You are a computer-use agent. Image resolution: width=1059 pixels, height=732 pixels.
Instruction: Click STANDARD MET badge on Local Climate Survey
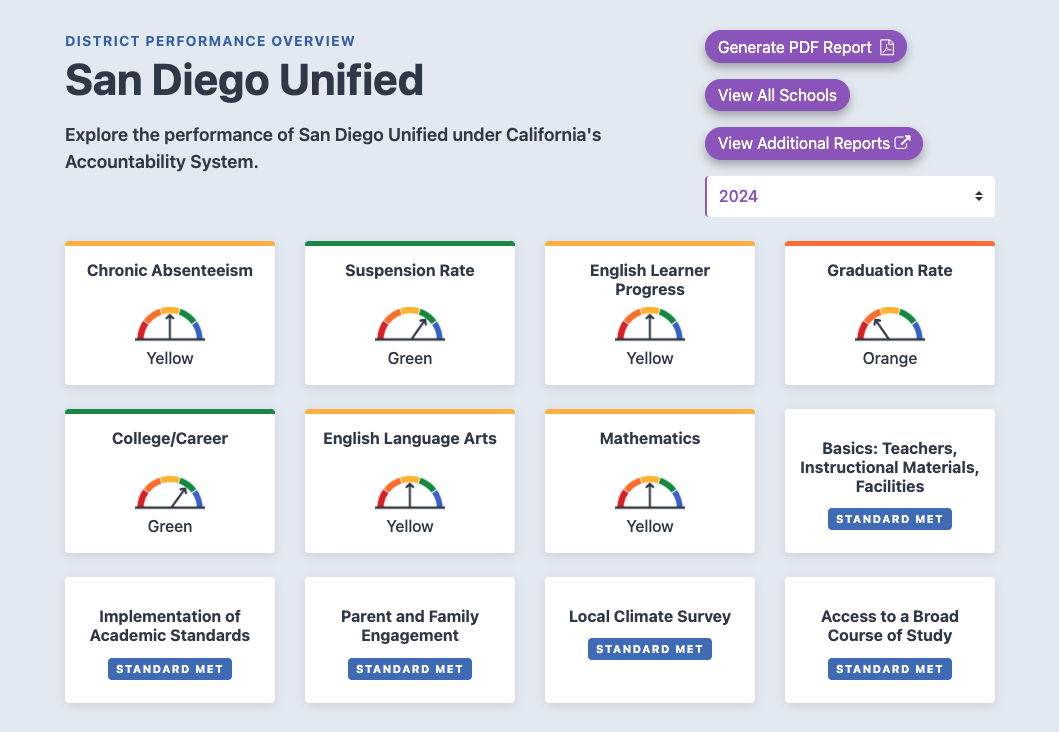(650, 648)
